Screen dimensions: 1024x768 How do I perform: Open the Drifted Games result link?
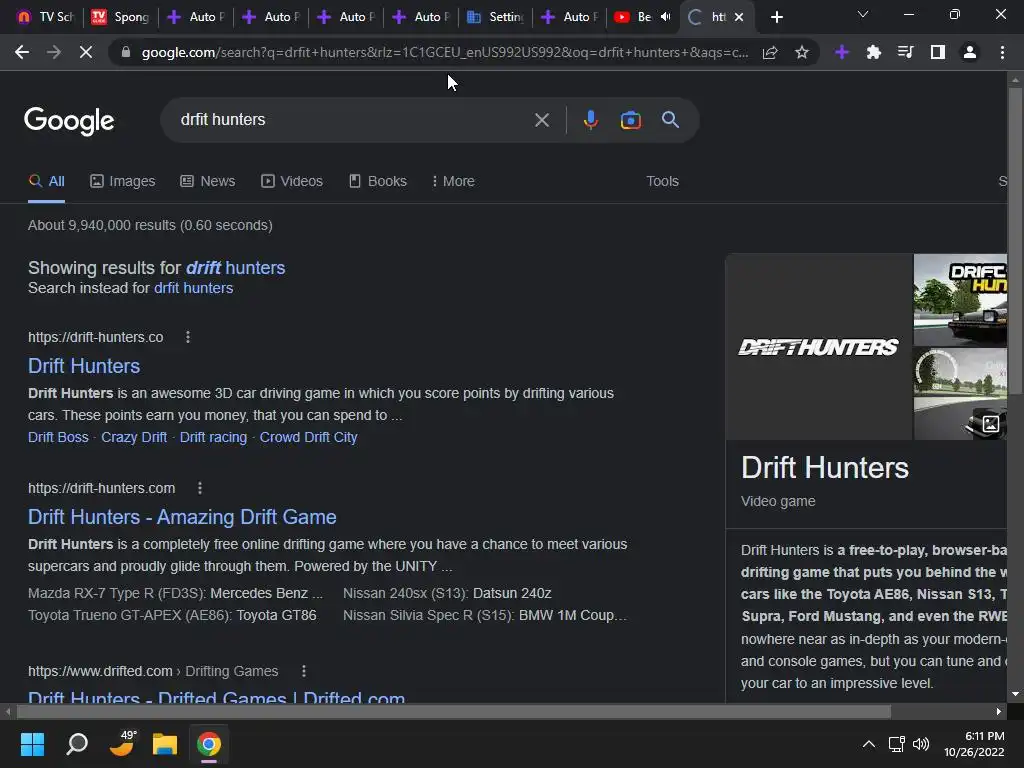216,696
